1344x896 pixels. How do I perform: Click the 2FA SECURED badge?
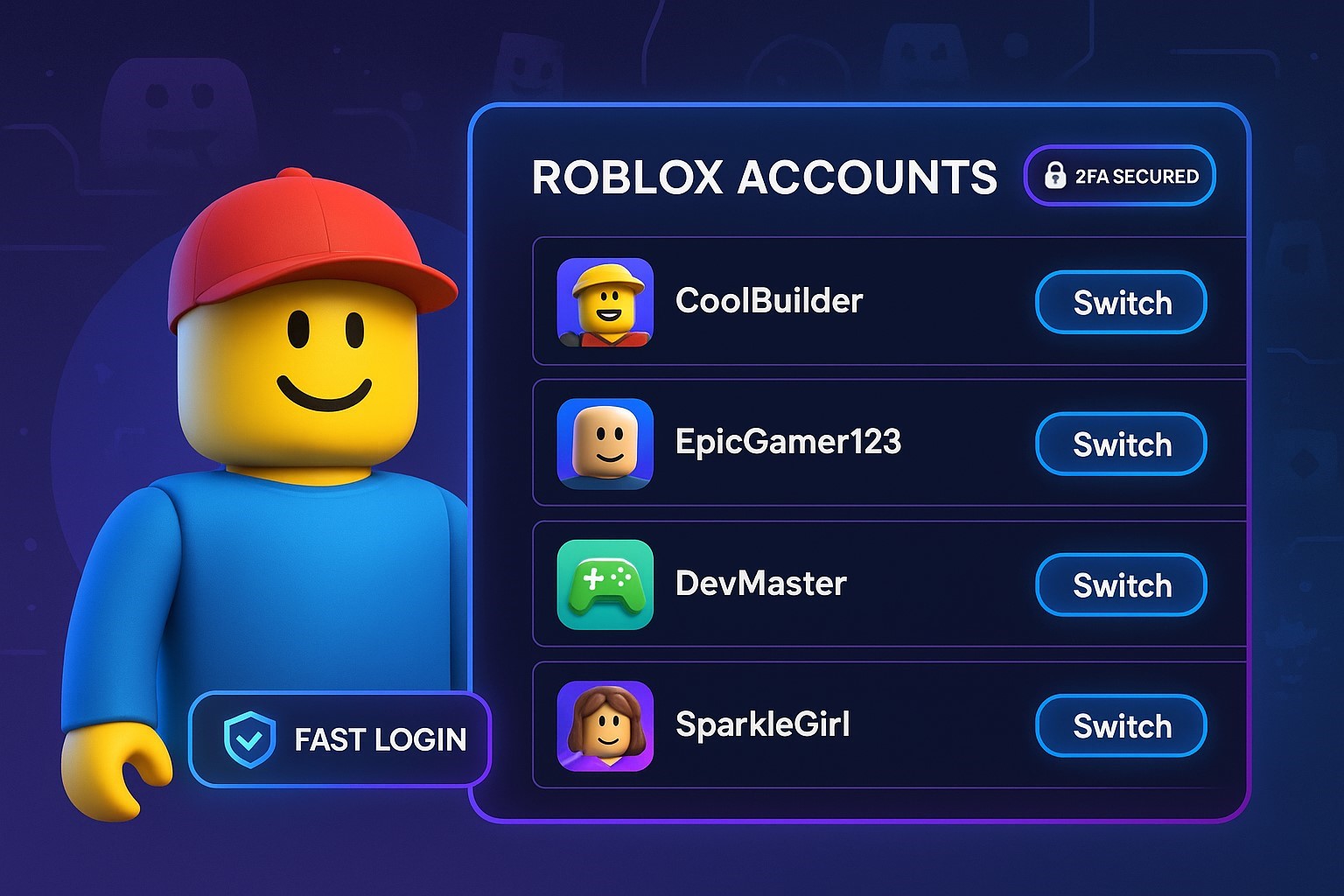click(1119, 176)
